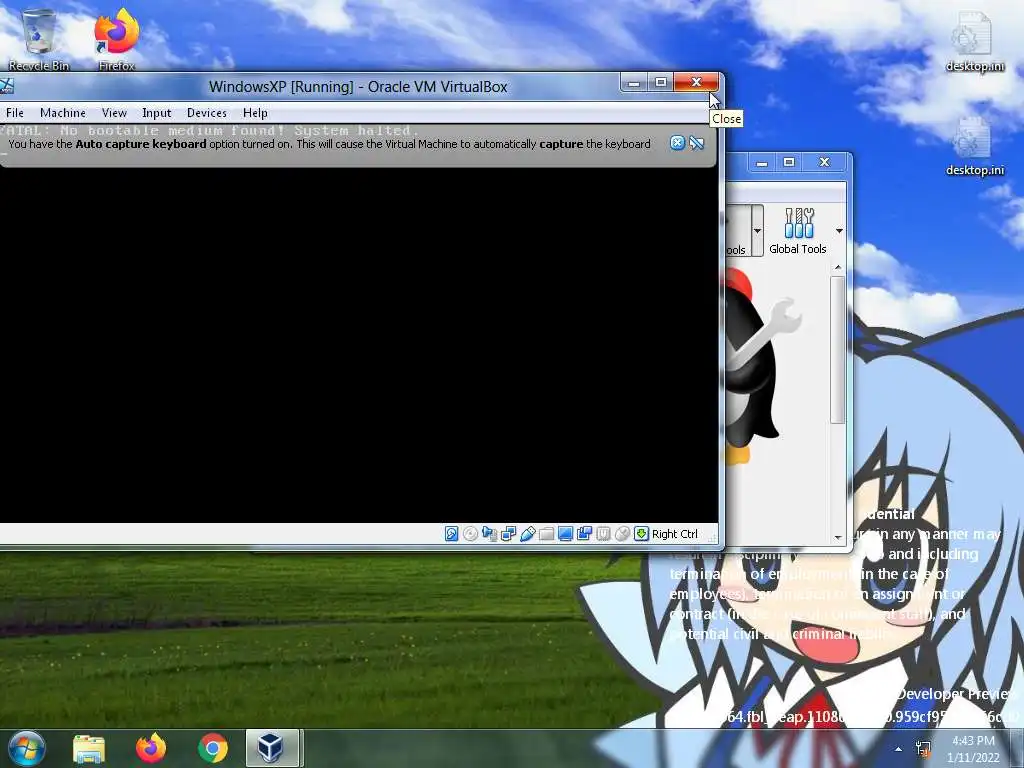The height and width of the screenshot is (768, 1024).
Task: Click the hard disk activity status icon
Action: pyautogui.click(x=451, y=534)
